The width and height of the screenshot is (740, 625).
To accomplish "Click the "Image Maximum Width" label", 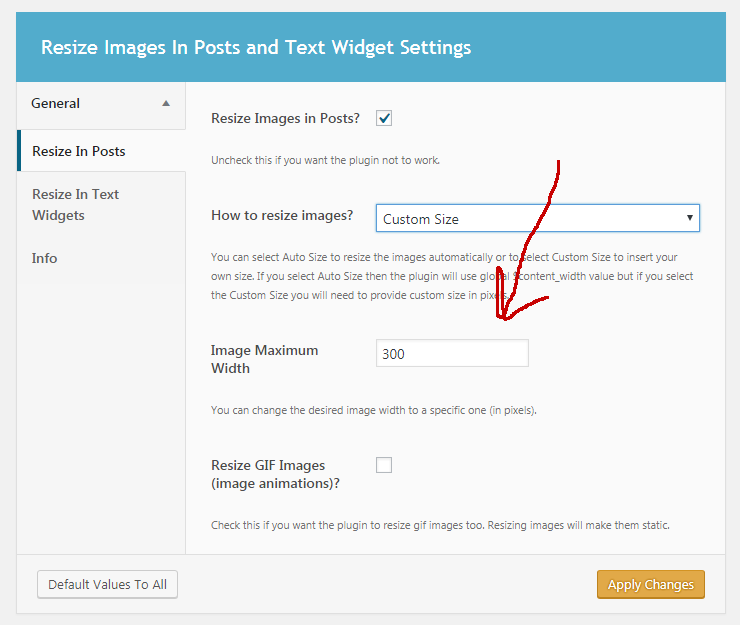I will click(x=264, y=359).
